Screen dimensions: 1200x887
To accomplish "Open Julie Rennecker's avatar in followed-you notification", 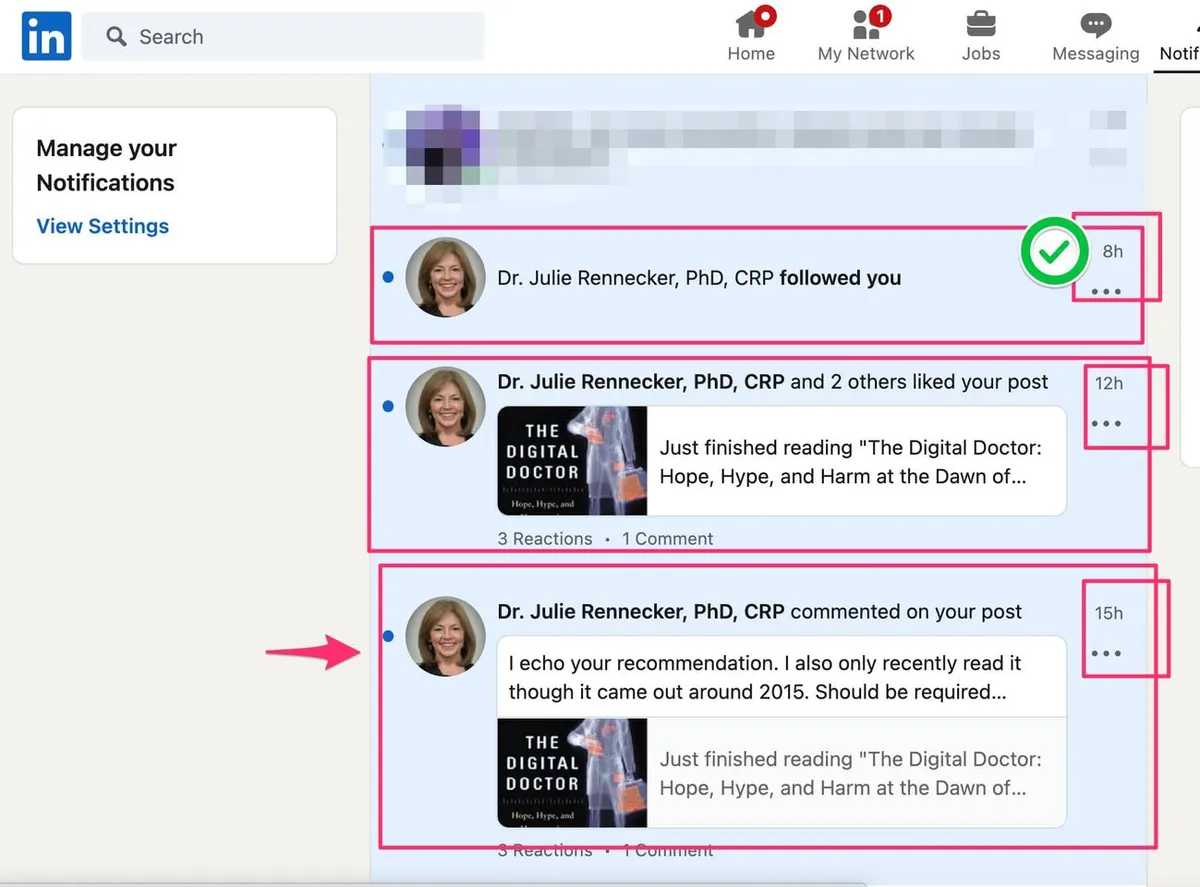I will 445,277.
